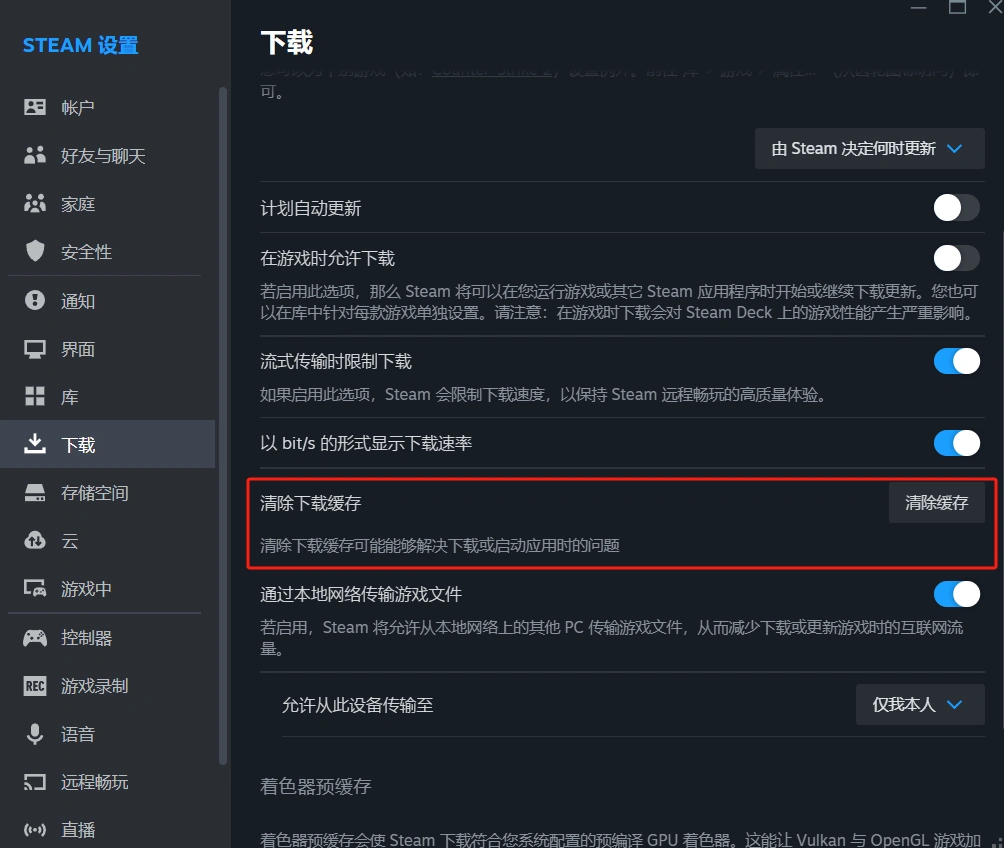Select the 云 (Cloud) settings icon
1004x848 pixels.
tap(33, 541)
